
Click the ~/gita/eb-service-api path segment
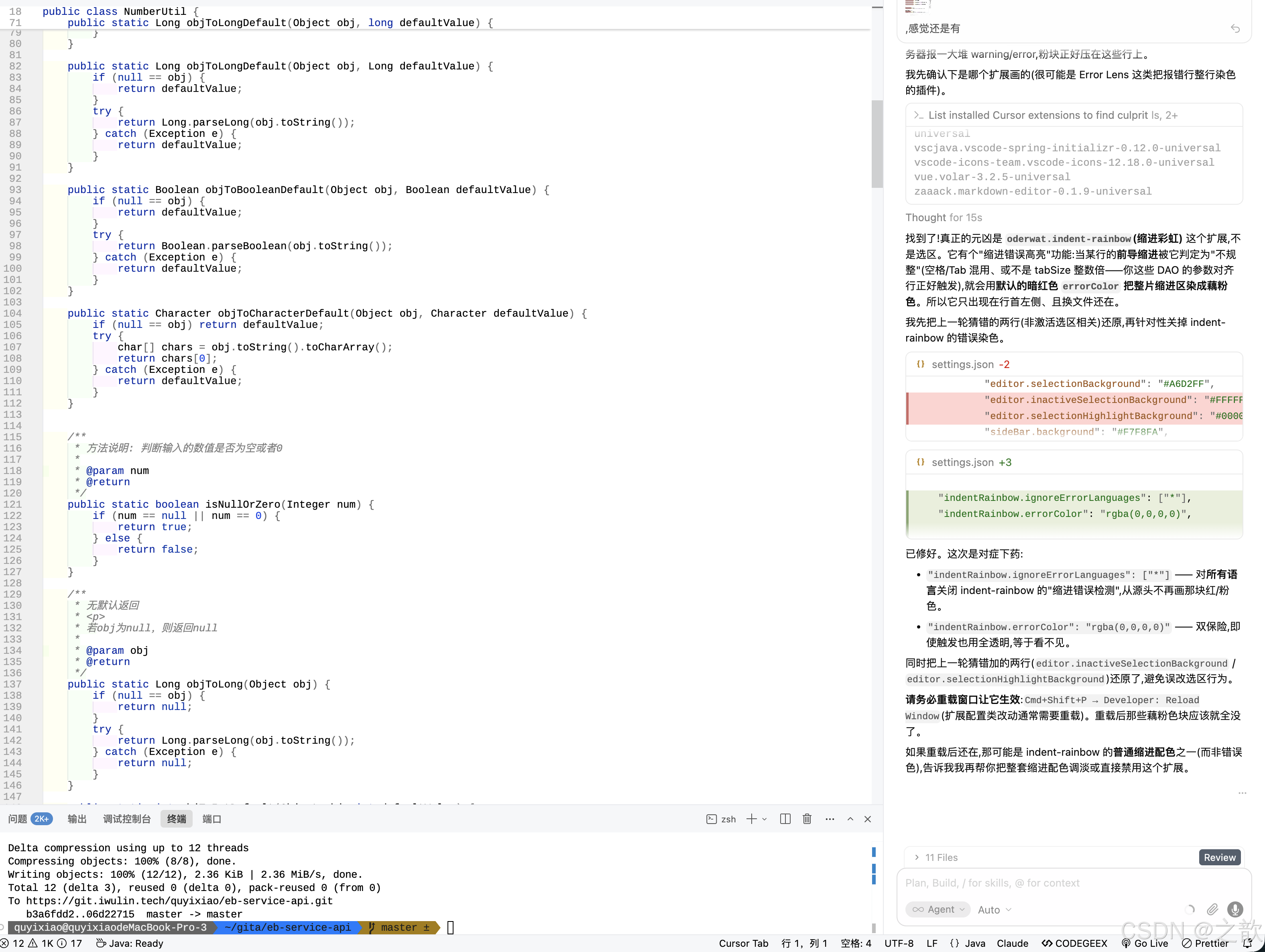tap(288, 928)
